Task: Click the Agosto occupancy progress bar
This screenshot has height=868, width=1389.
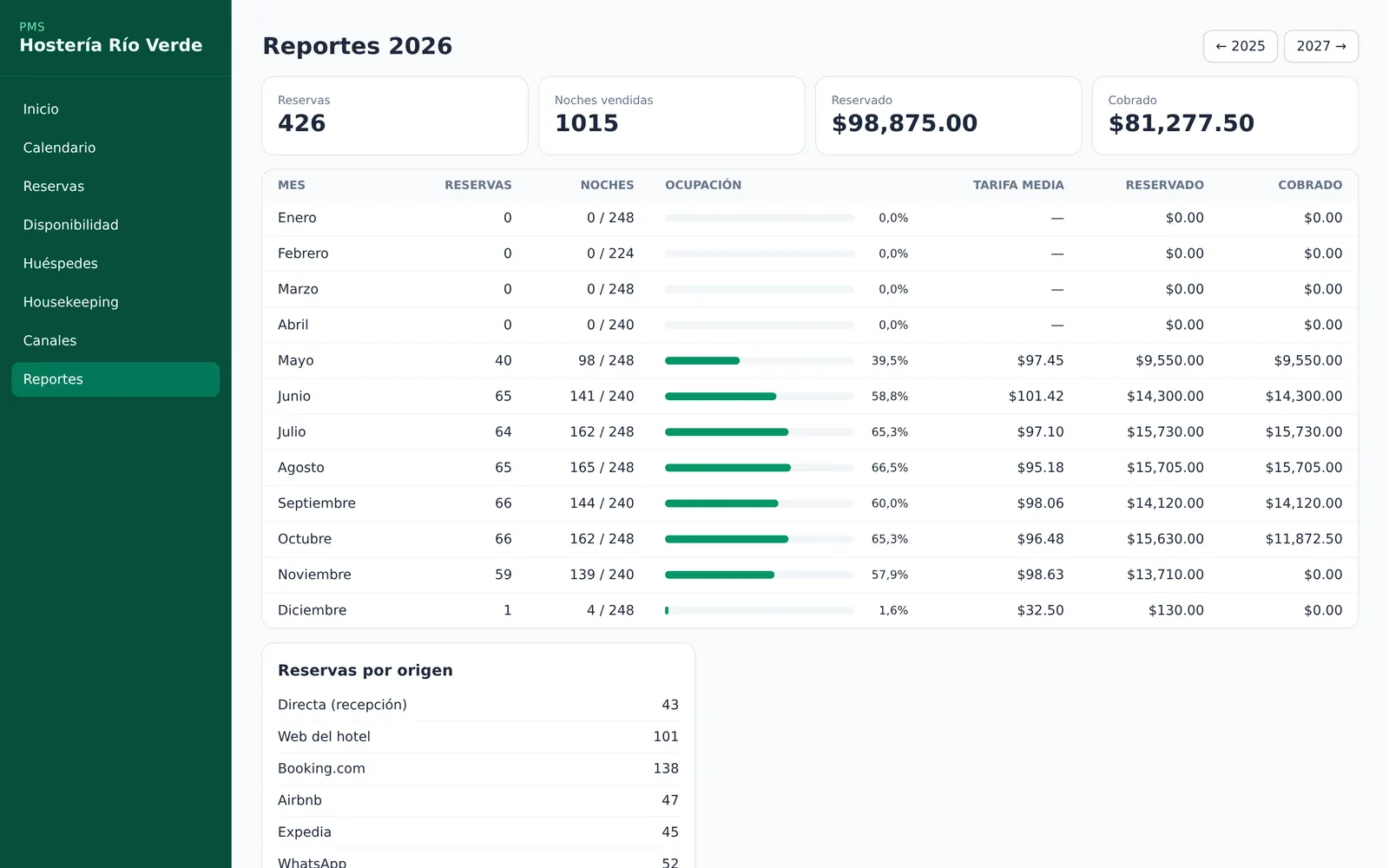Action: point(760,468)
